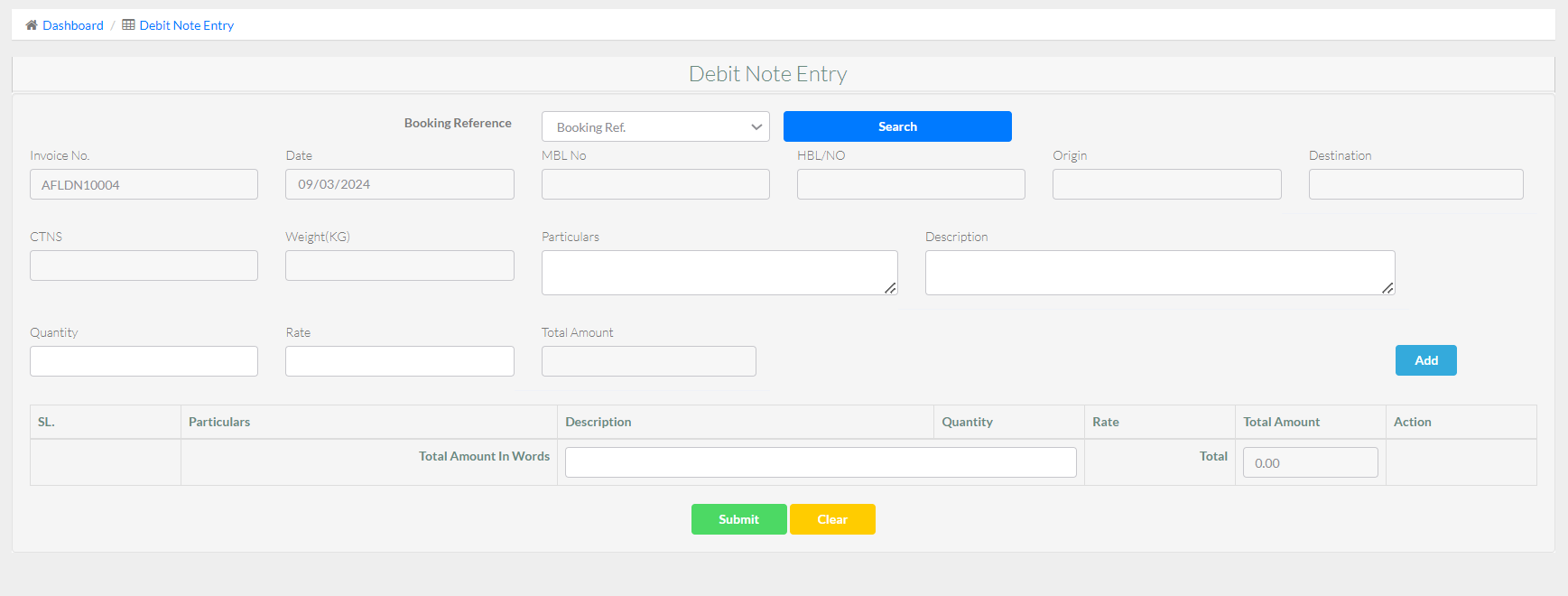Screen dimensions: 1568x596
Task: Grab the Description textarea resize handle
Action: click(1387, 288)
